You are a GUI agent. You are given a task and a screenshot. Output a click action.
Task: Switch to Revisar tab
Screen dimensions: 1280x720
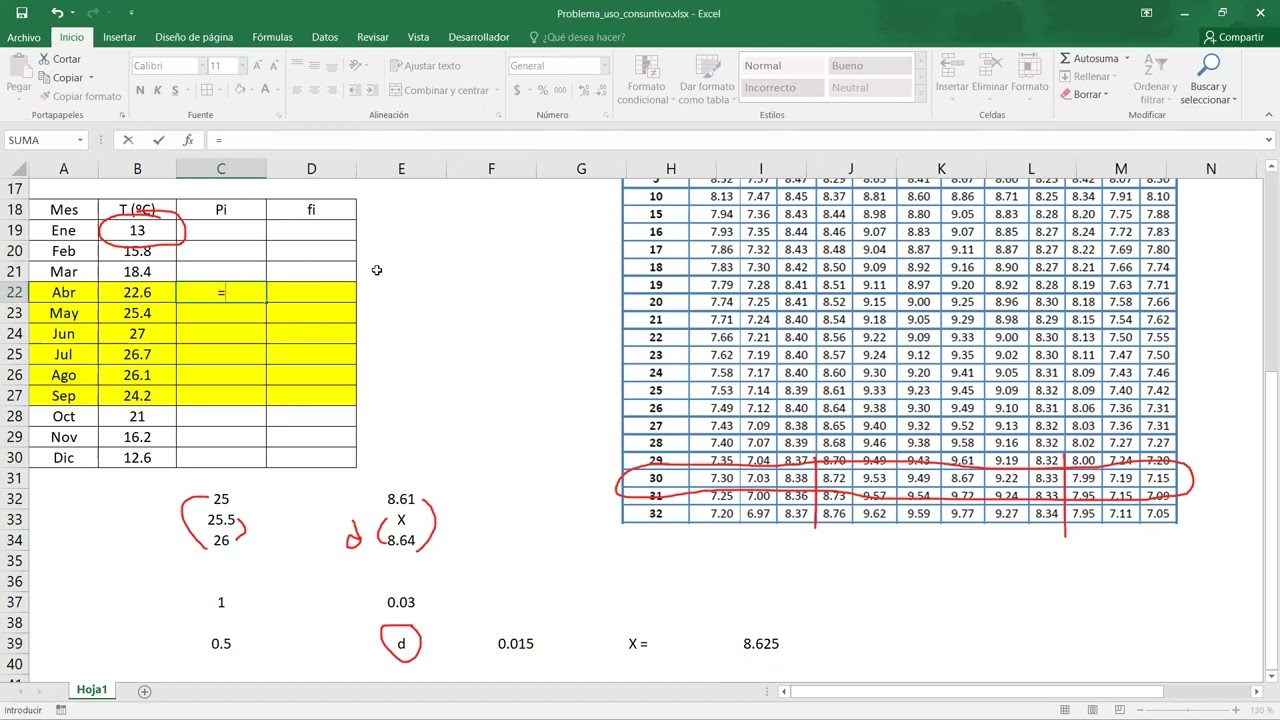pyautogui.click(x=373, y=37)
